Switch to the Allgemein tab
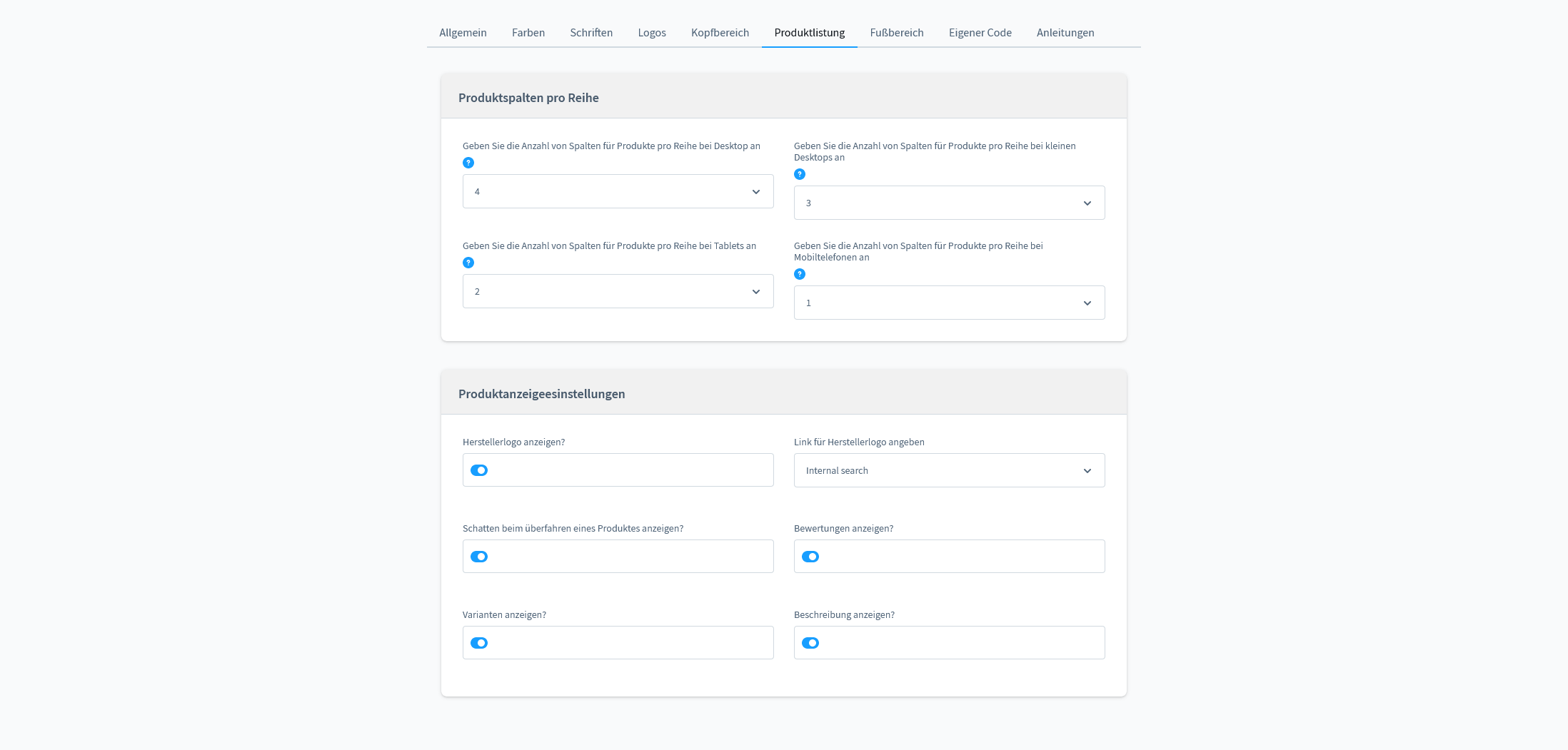Viewport: 1568px width, 750px height. 463,33
